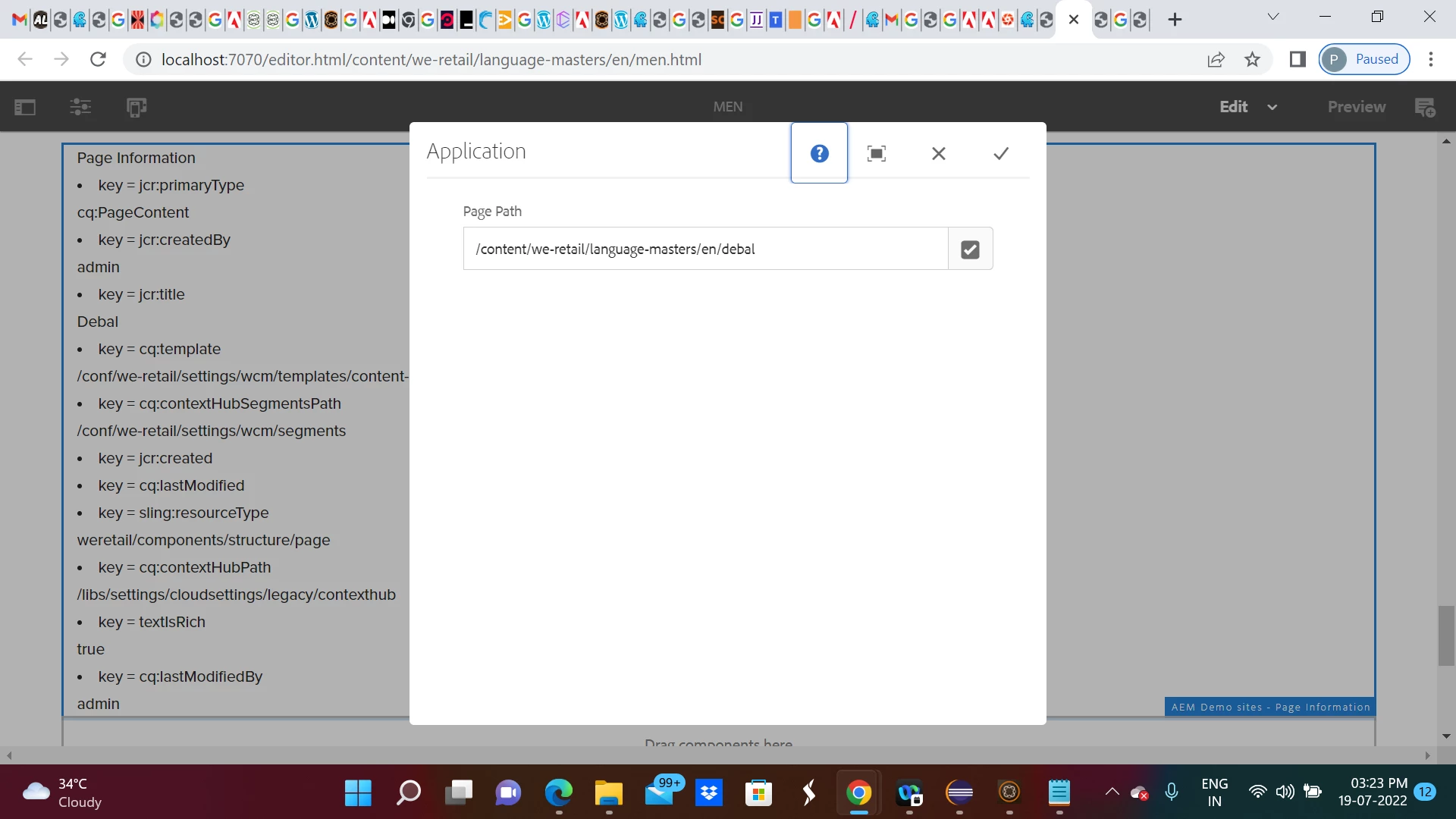Toggle the Chrome side panel button

click(x=1298, y=59)
